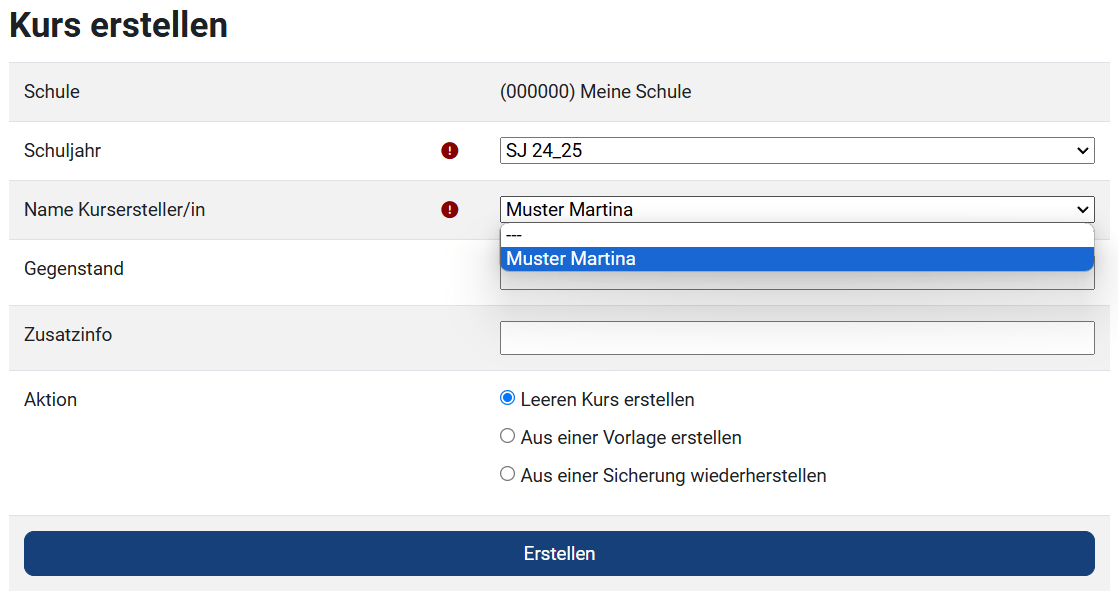Focus the Zusatzinfo text field
The width and height of the screenshot is (1118, 597).
(x=796, y=338)
